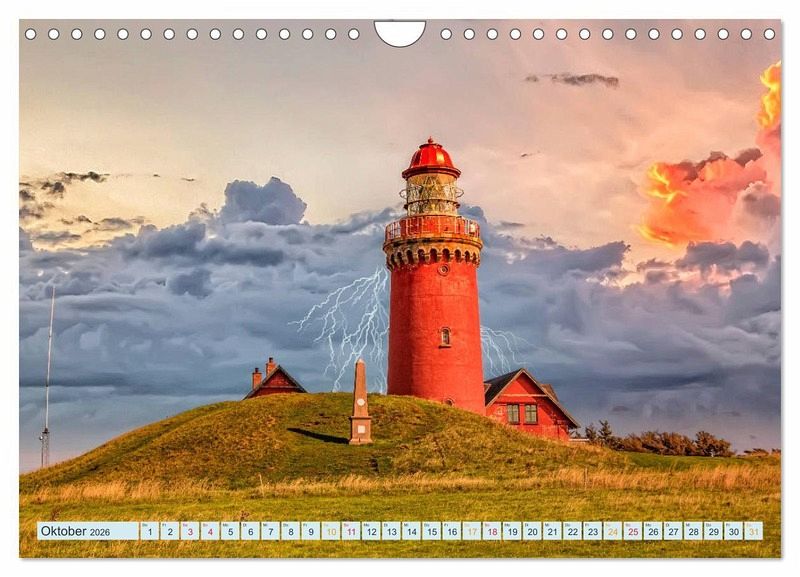Select the date cell 16
The height and width of the screenshot is (577, 800).
coord(452,531)
